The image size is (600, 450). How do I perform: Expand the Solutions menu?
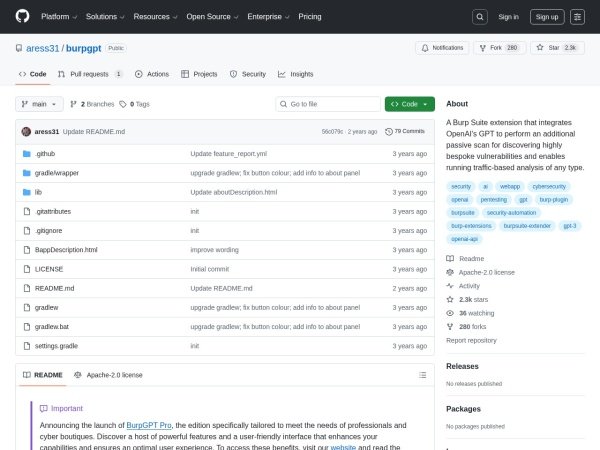(105, 17)
